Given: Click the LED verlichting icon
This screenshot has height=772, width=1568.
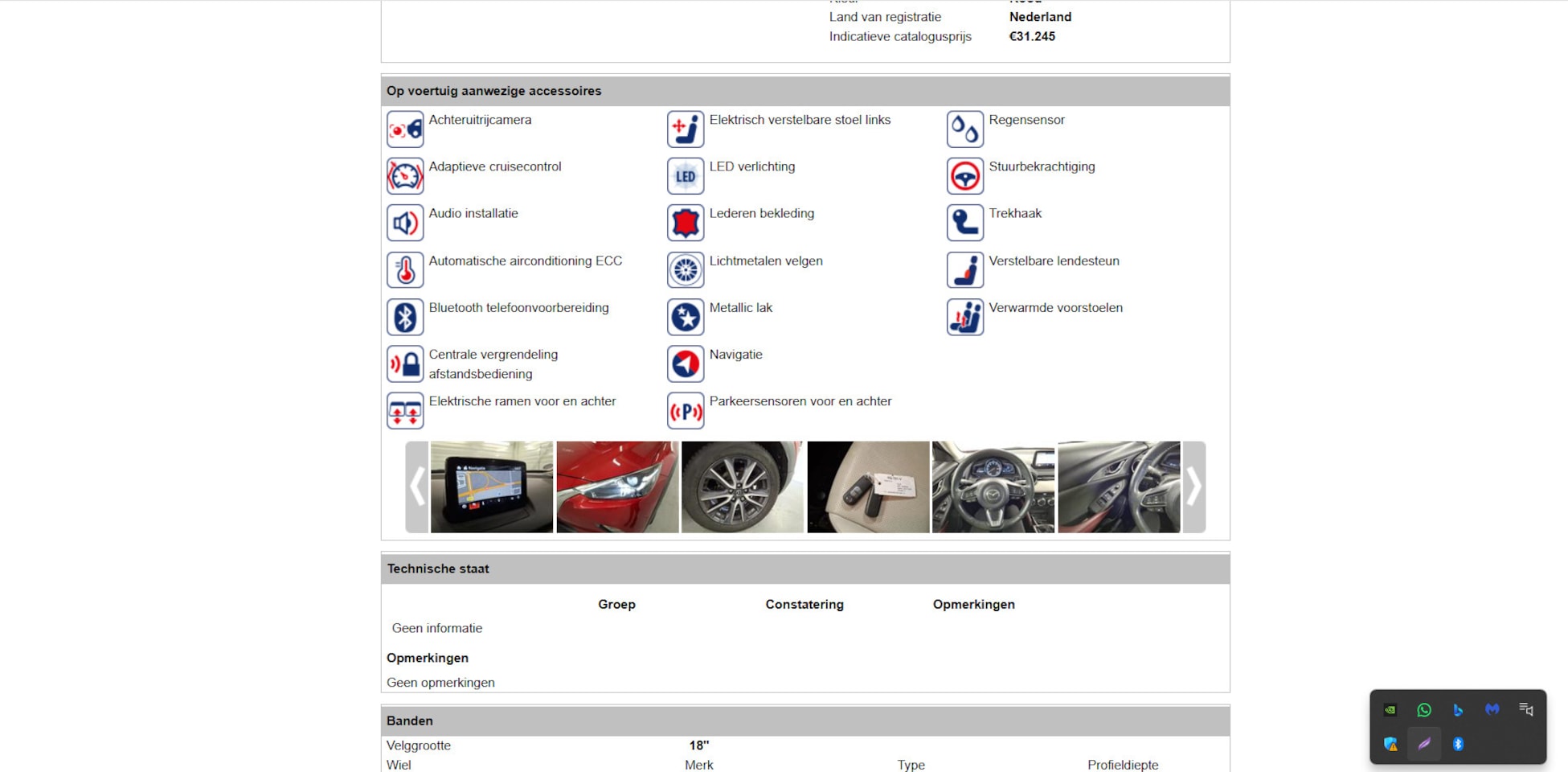Looking at the screenshot, I should (686, 176).
